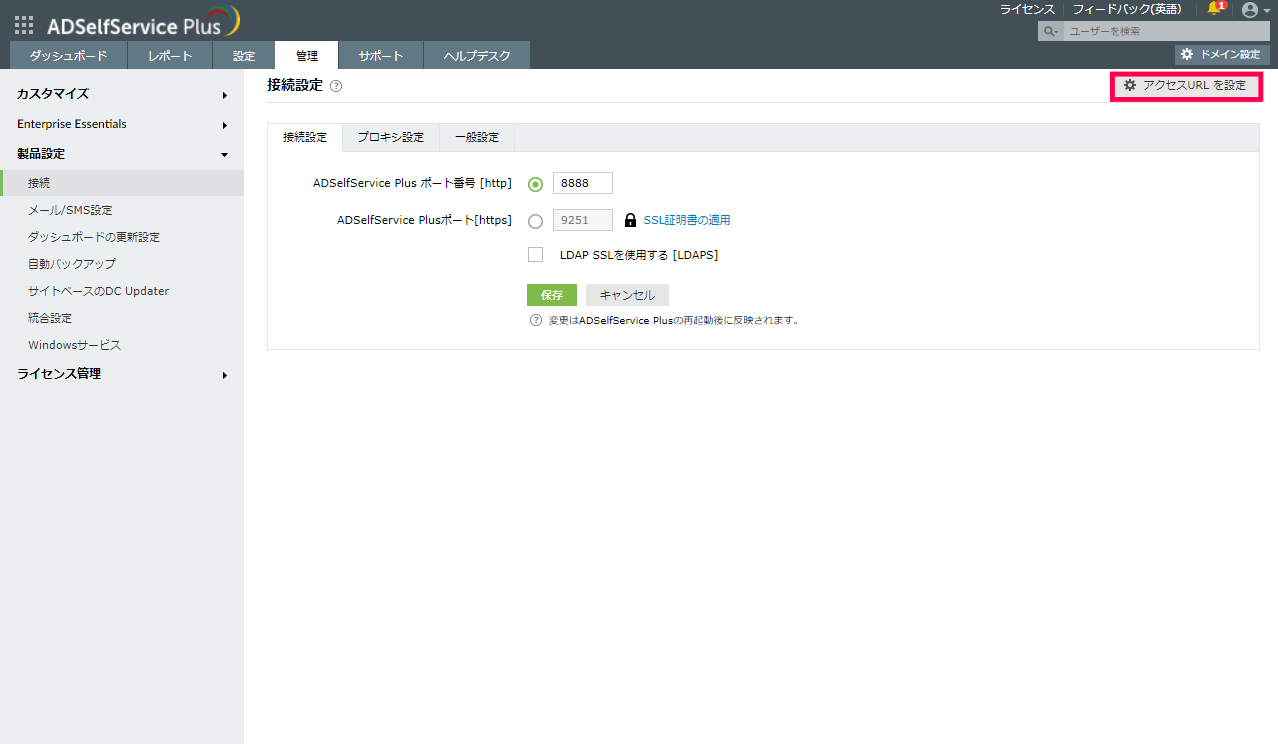1278x744 pixels.
Task: Click the search magnifier icon
Action: 1050,32
